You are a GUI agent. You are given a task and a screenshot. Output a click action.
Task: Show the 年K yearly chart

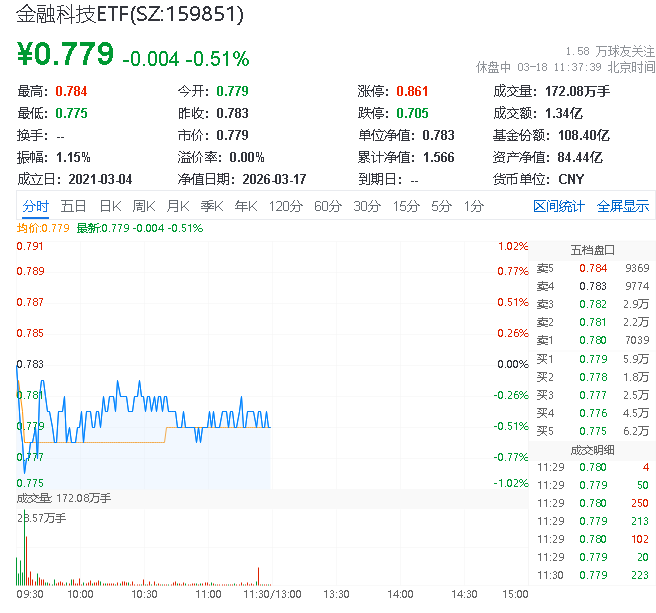(x=246, y=206)
